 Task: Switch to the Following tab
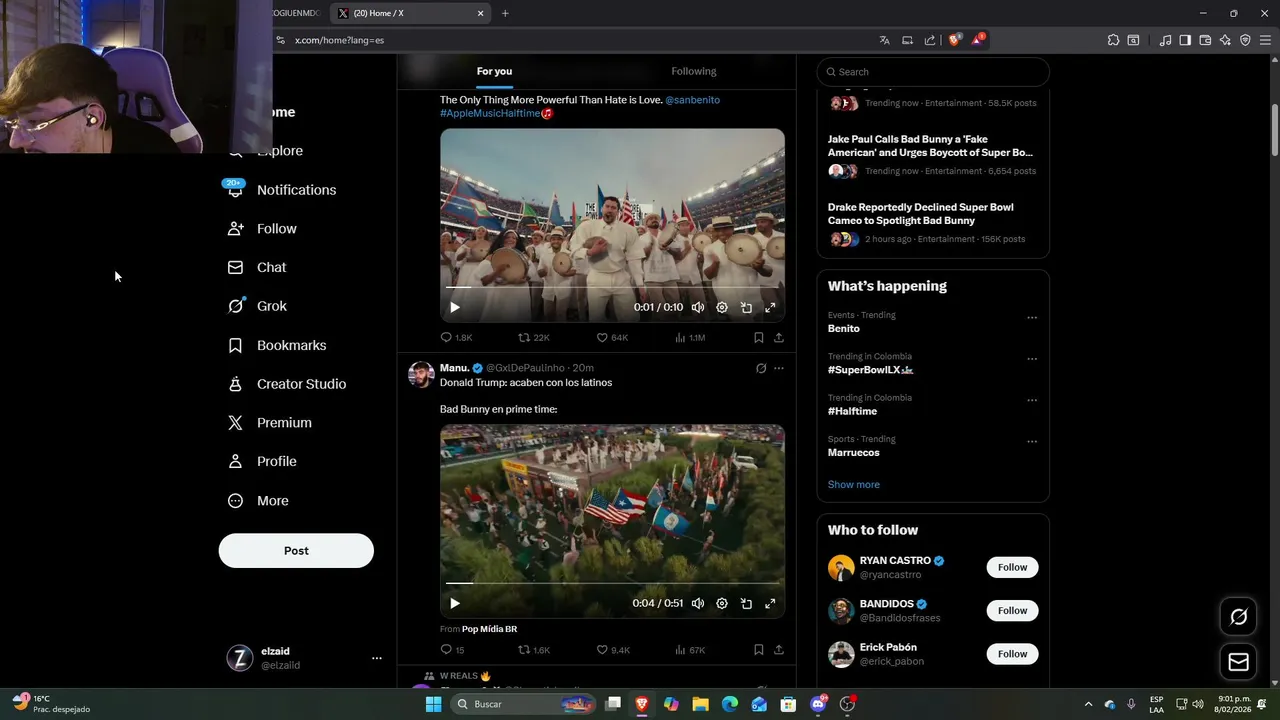pyautogui.click(x=694, y=71)
